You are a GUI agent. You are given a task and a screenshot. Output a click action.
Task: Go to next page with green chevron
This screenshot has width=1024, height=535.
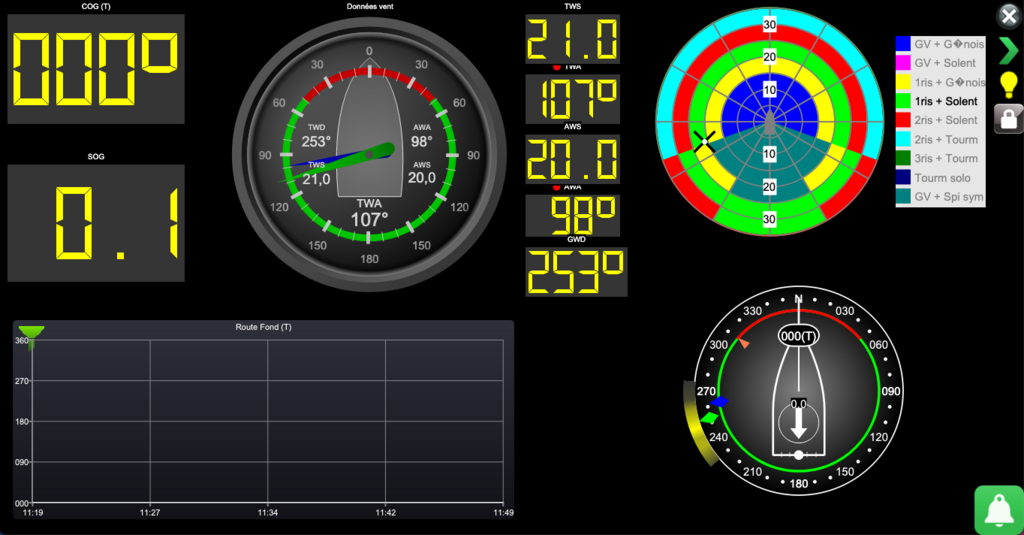(1008, 51)
